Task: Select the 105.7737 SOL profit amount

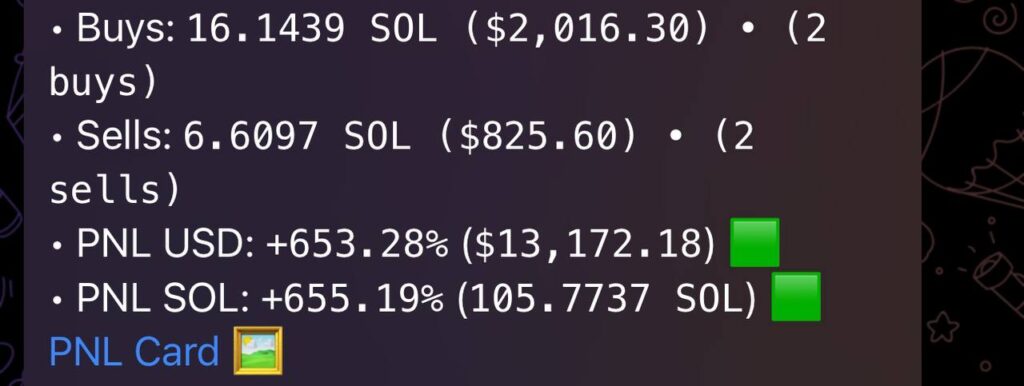Action: 606,298
